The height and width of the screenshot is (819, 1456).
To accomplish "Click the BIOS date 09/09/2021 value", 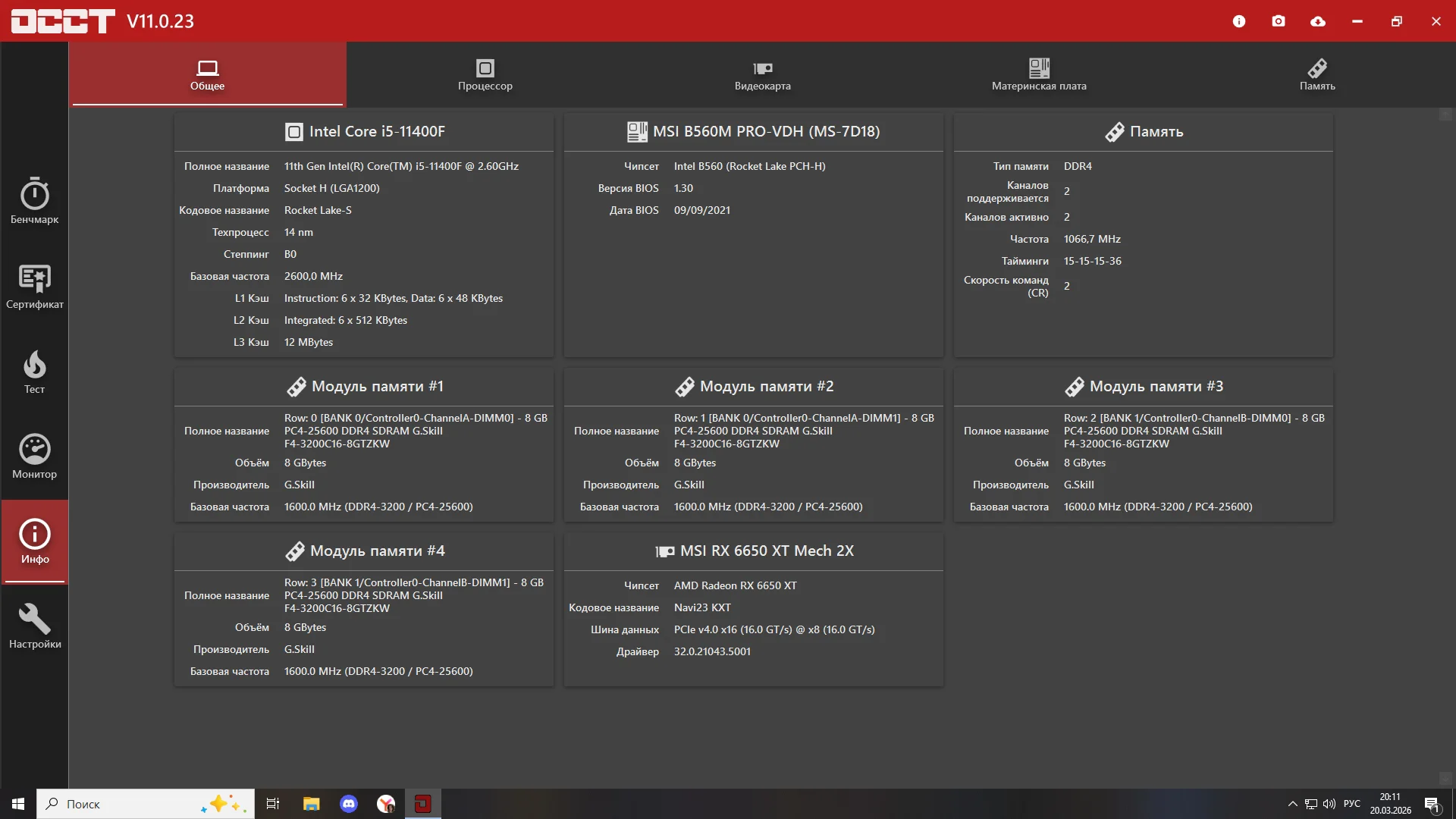I will click(702, 210).
